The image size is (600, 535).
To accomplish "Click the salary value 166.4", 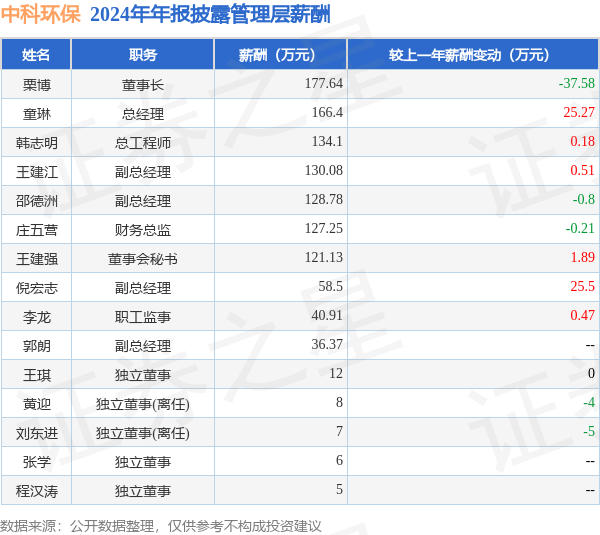I will 327,112.
